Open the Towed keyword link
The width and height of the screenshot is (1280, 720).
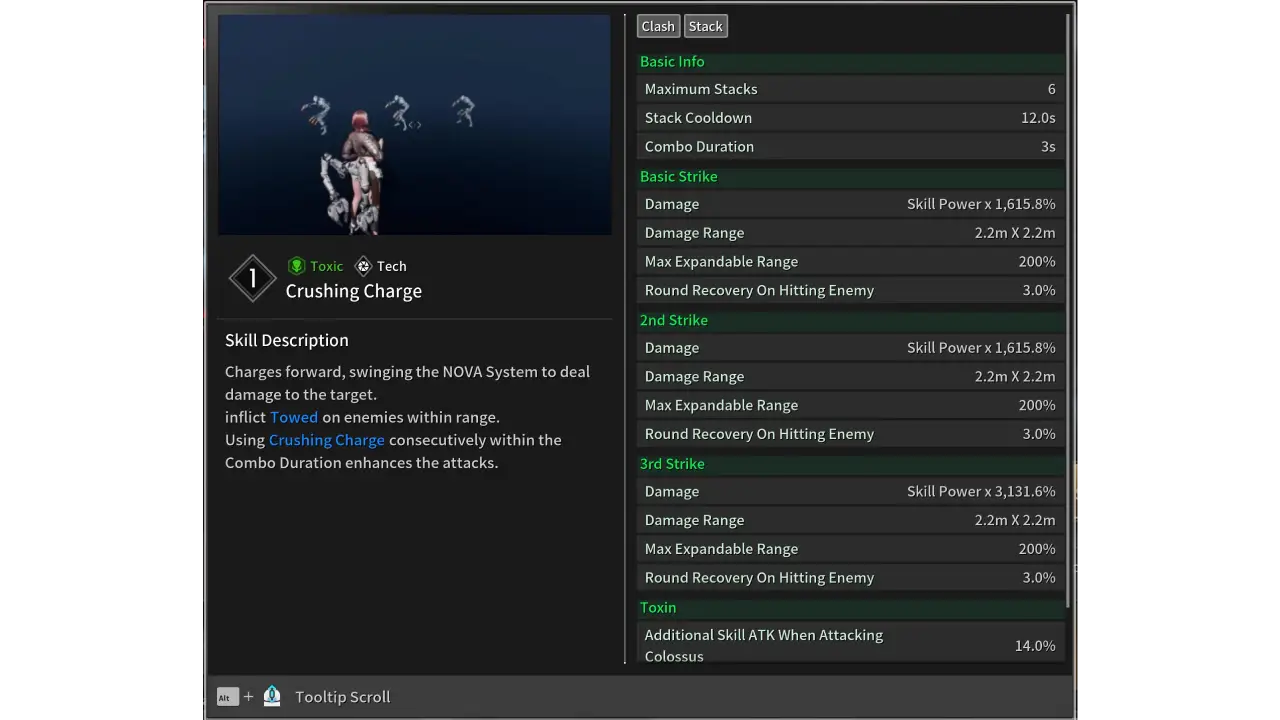pos(294,417)
